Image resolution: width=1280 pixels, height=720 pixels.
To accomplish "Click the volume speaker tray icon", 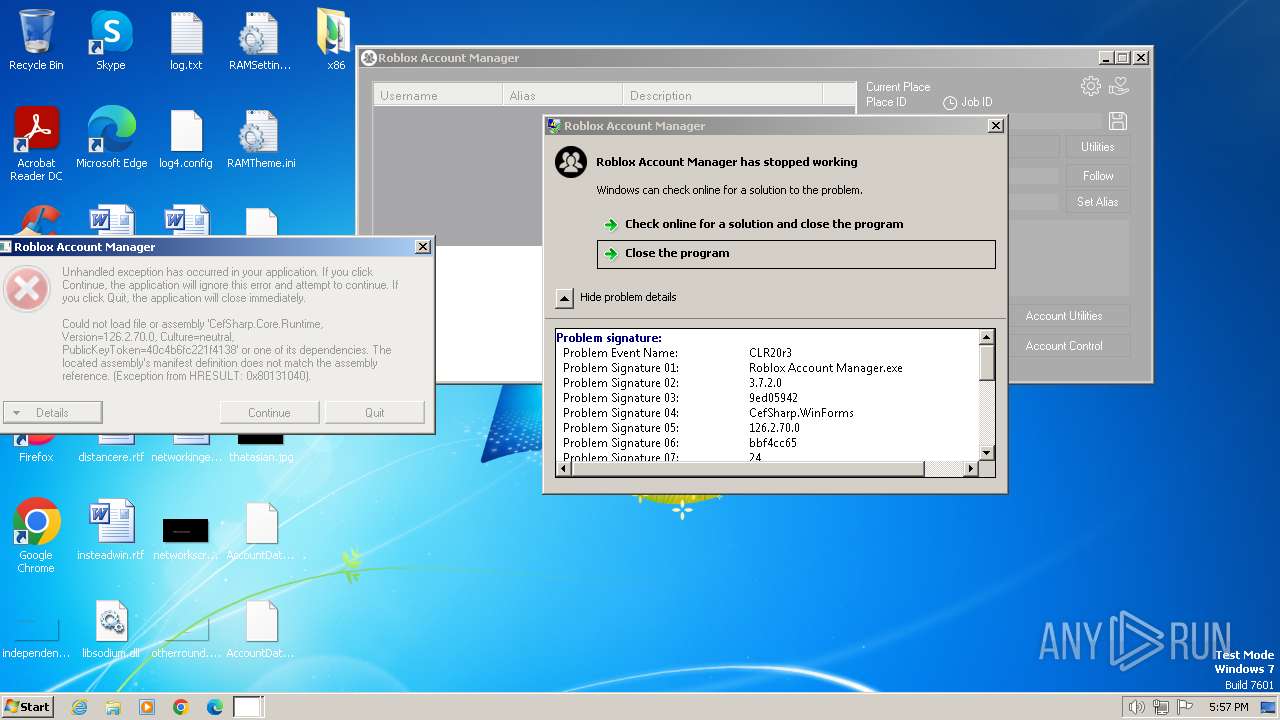I will [1136, 707].
